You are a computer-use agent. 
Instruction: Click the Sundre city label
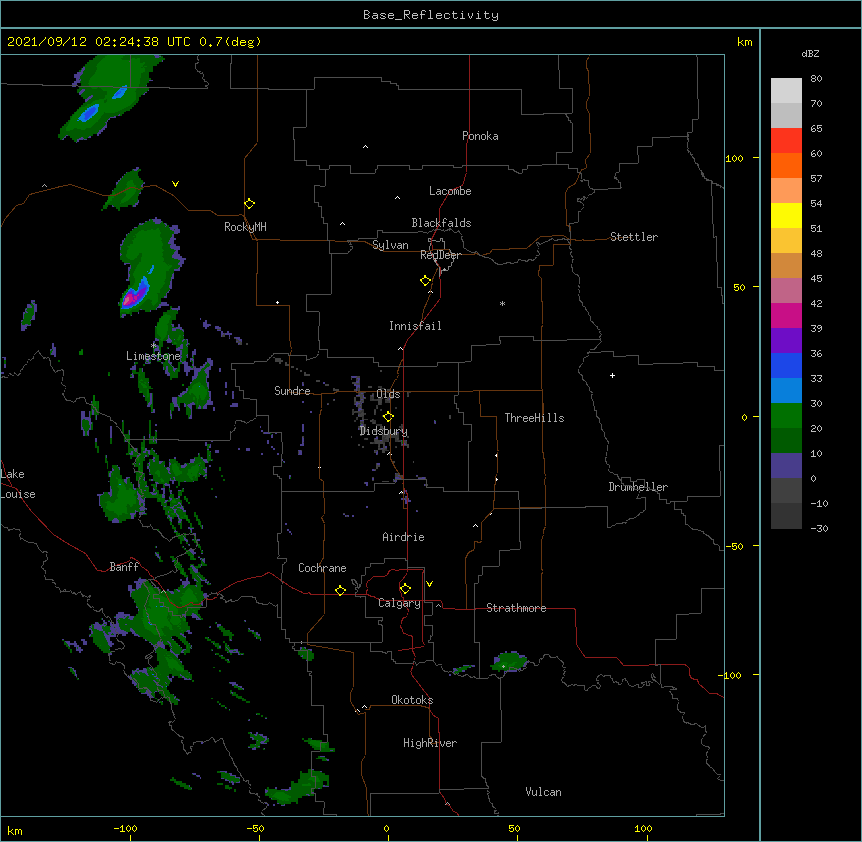pyautogui.click(x=292, y=391)
